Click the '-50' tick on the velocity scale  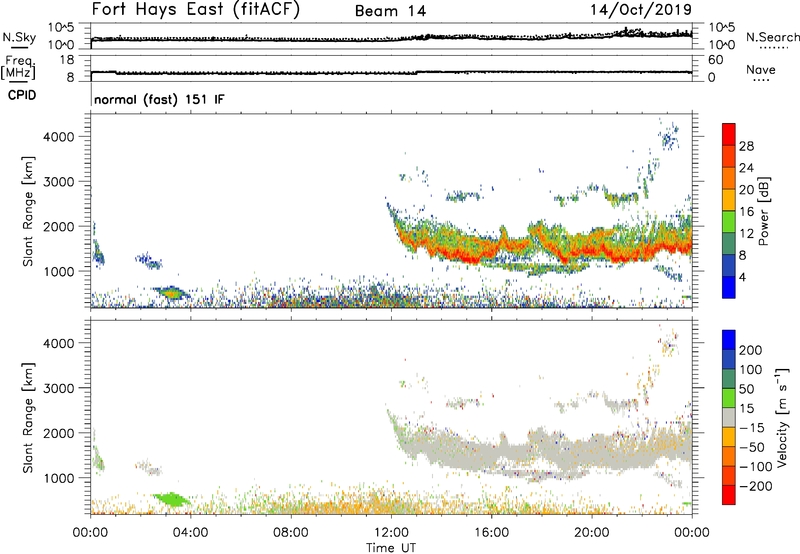(752, 447)
